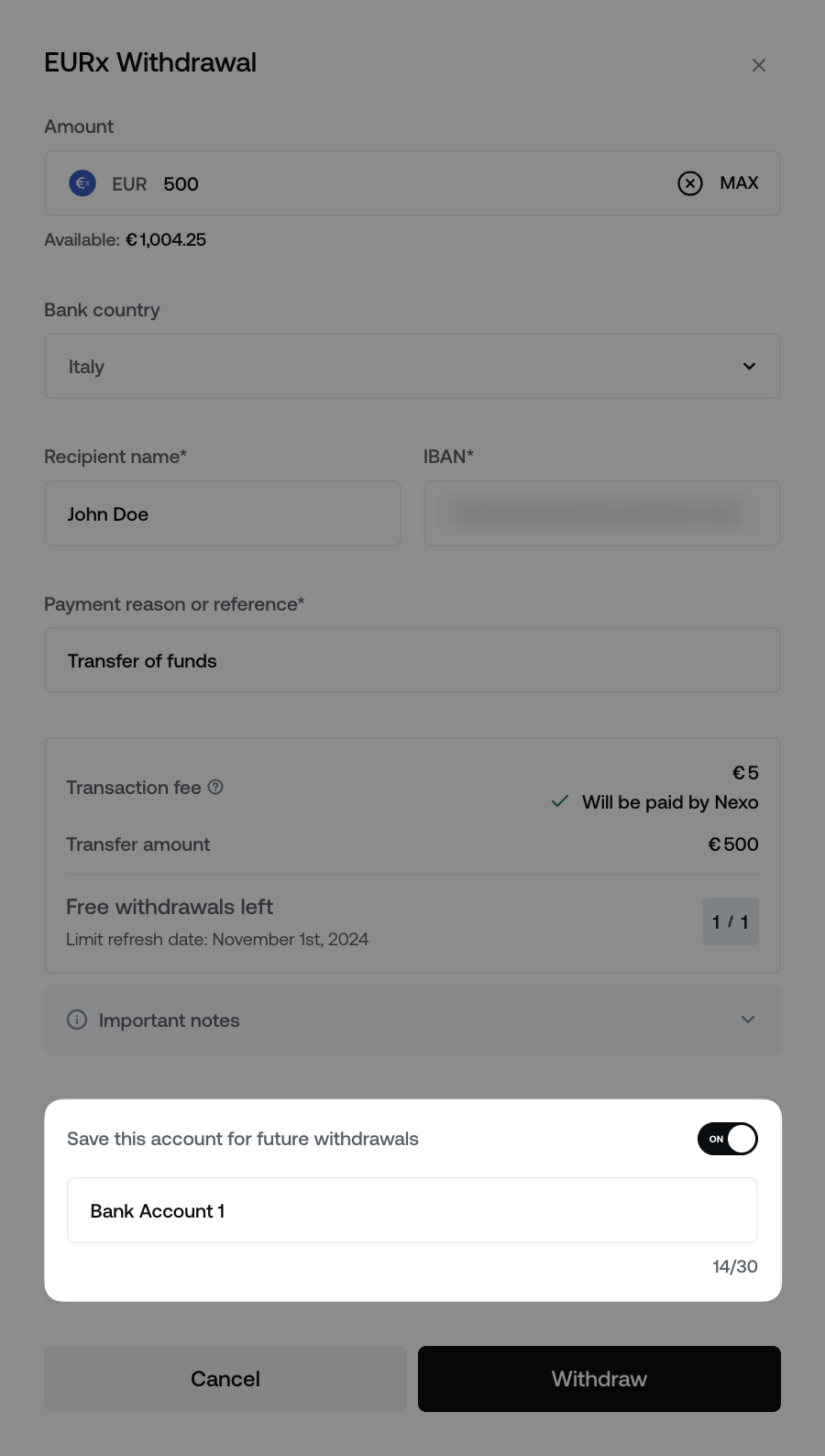
Task: Close the EURx Withdrawal dialog
Action: [759, 64]
